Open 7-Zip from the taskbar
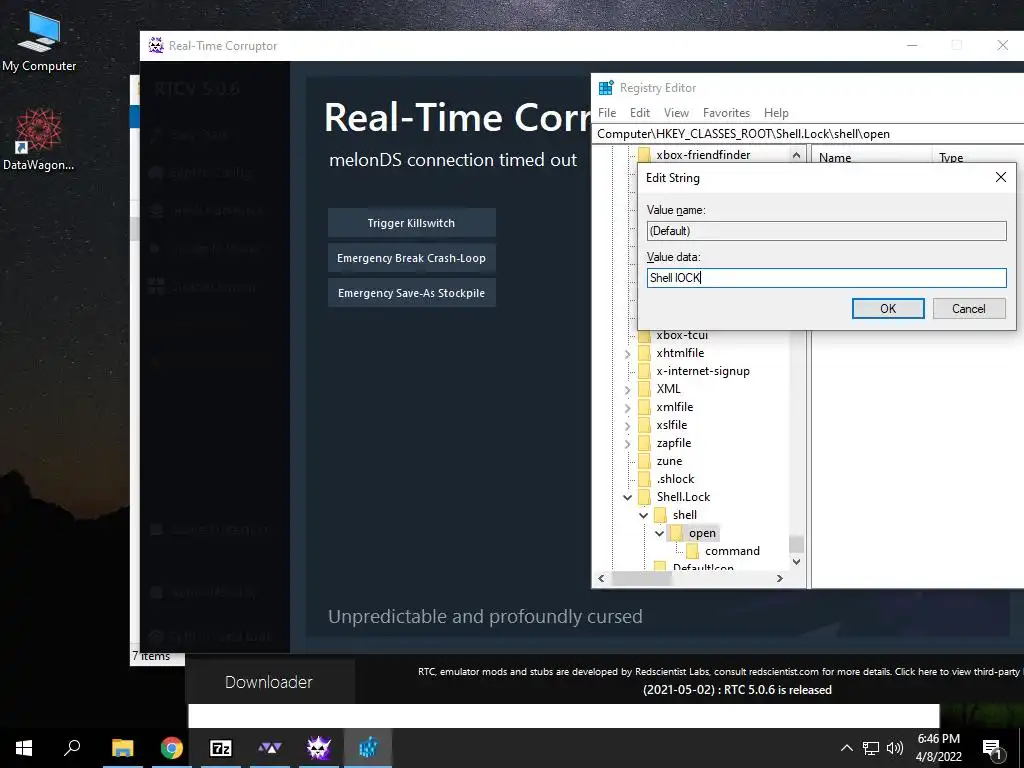Viewport: 1024px width, 768px height. pyautogui.click(x=221, y=748)
